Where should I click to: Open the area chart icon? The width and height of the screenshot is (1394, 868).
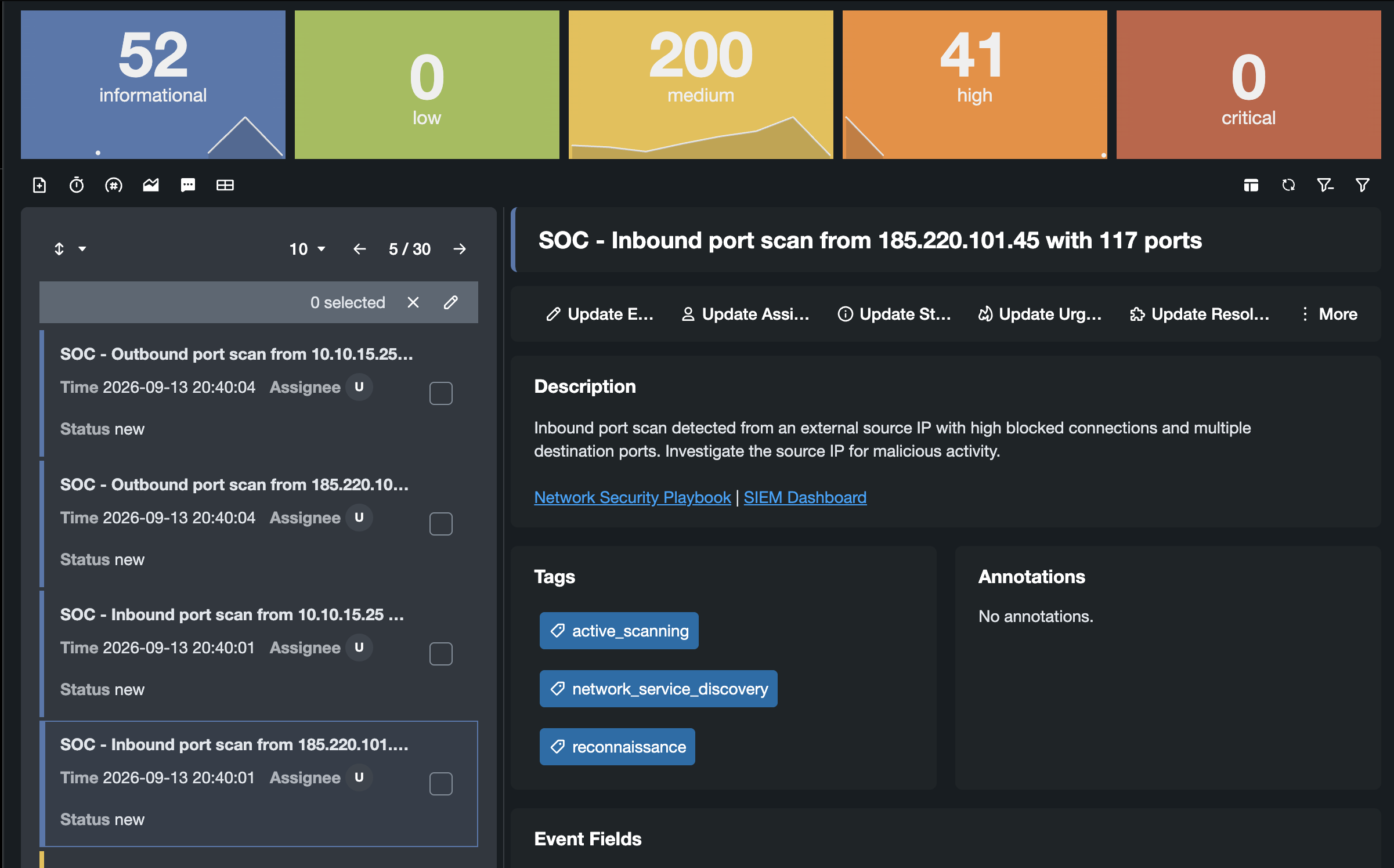point(151,185)
